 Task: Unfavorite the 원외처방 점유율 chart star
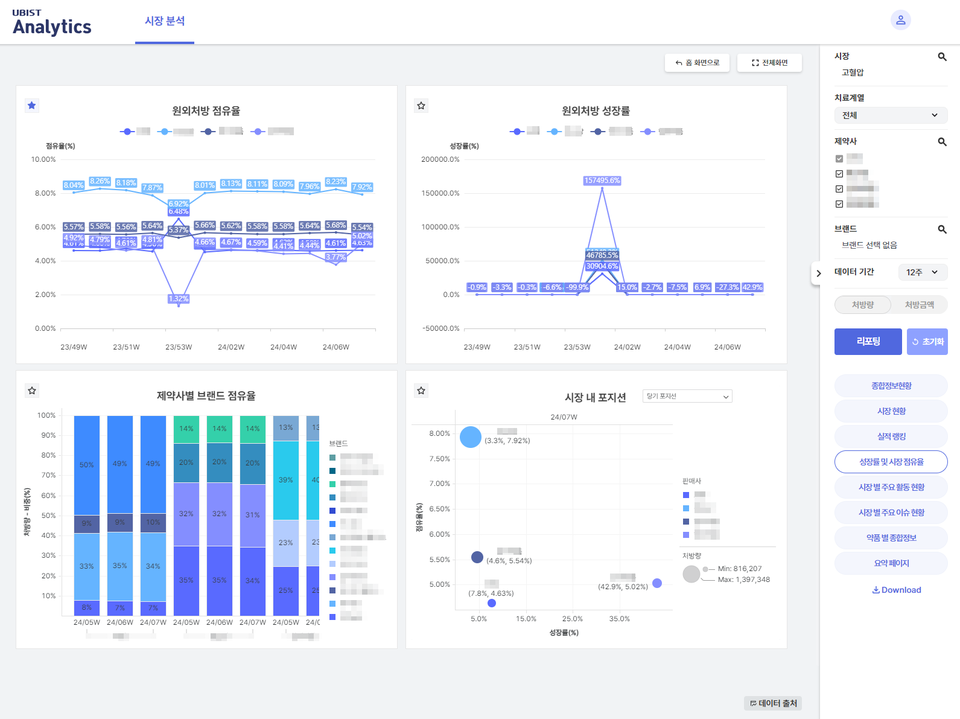point(31,105)
